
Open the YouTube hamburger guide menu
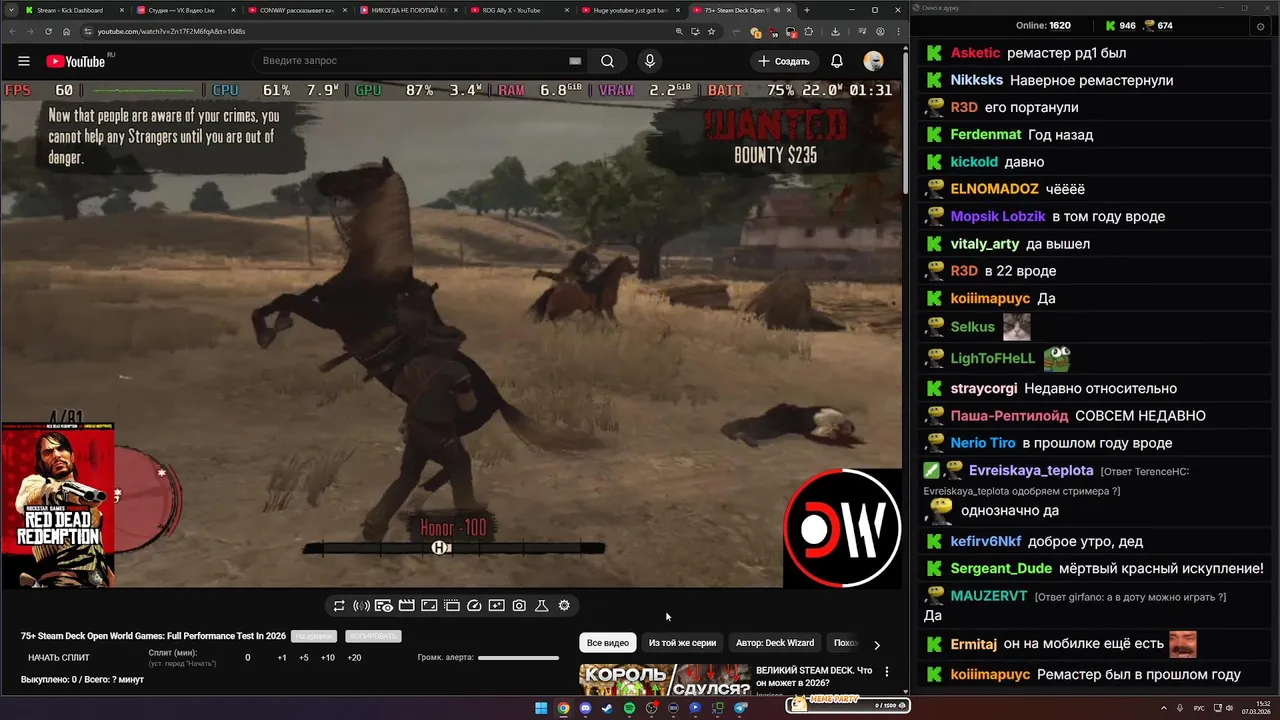pyautogui.click(x=23, y=61)
